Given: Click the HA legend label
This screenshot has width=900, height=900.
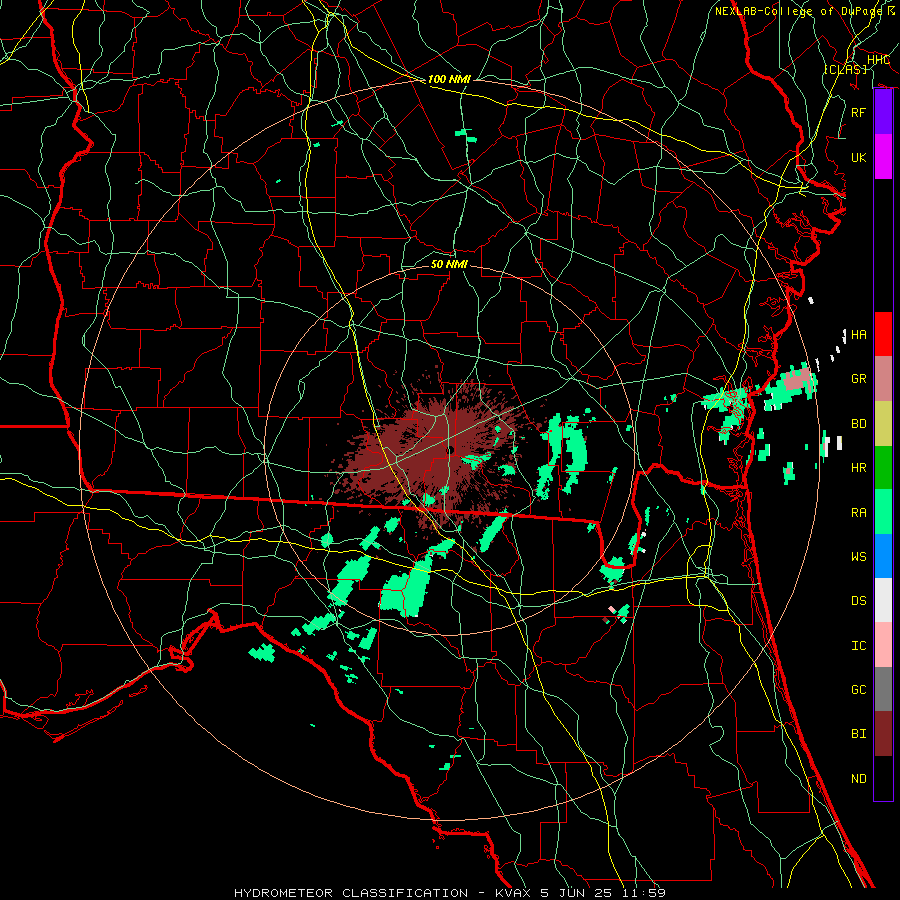Looking at the screenshot, I should pyautogui.click(x=858, y=335).
